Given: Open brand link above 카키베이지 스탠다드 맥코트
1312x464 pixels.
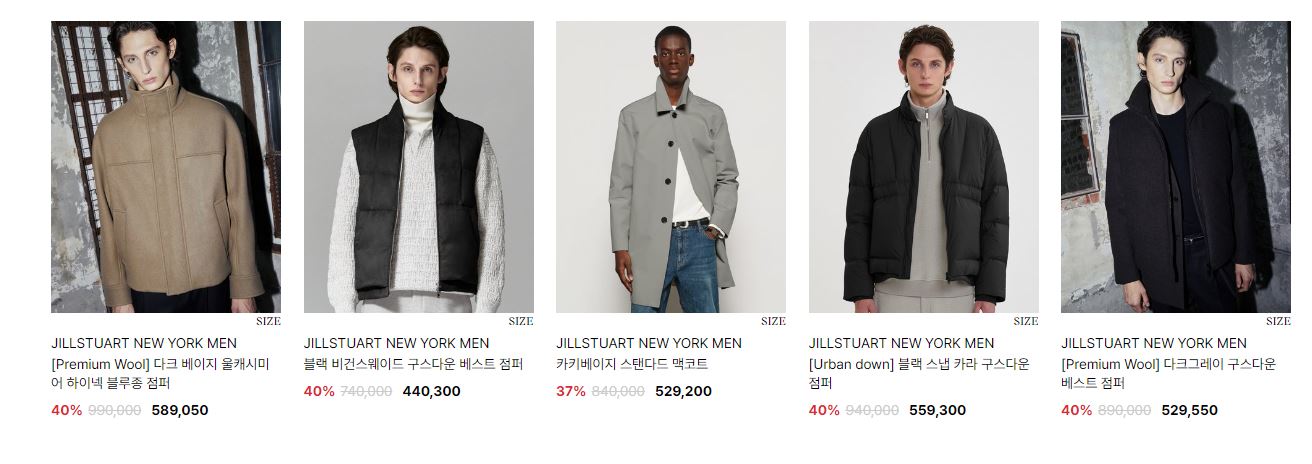Looking at the screenshot, I should pyautogui.click(x=649, y=343).
